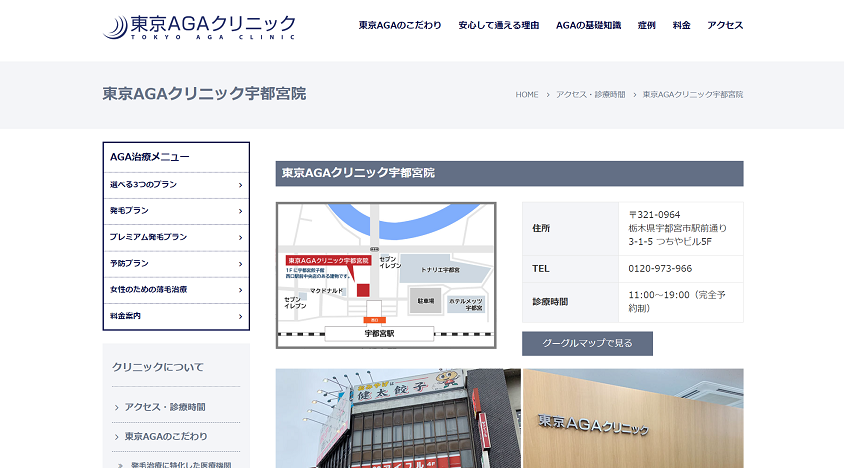This screenshot has height=468, width=844.
Task: Expand 選べる3つのプラン in sidebar menu
Action: [x=176, y=185]
